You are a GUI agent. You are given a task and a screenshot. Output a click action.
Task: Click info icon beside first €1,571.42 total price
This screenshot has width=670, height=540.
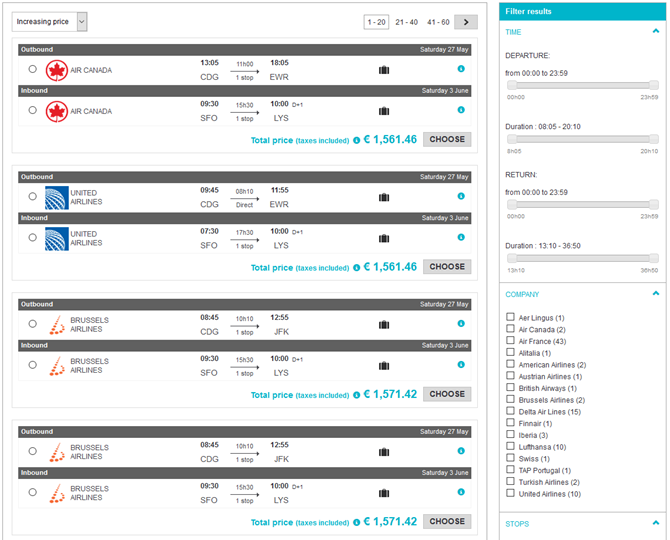(357, 394)
